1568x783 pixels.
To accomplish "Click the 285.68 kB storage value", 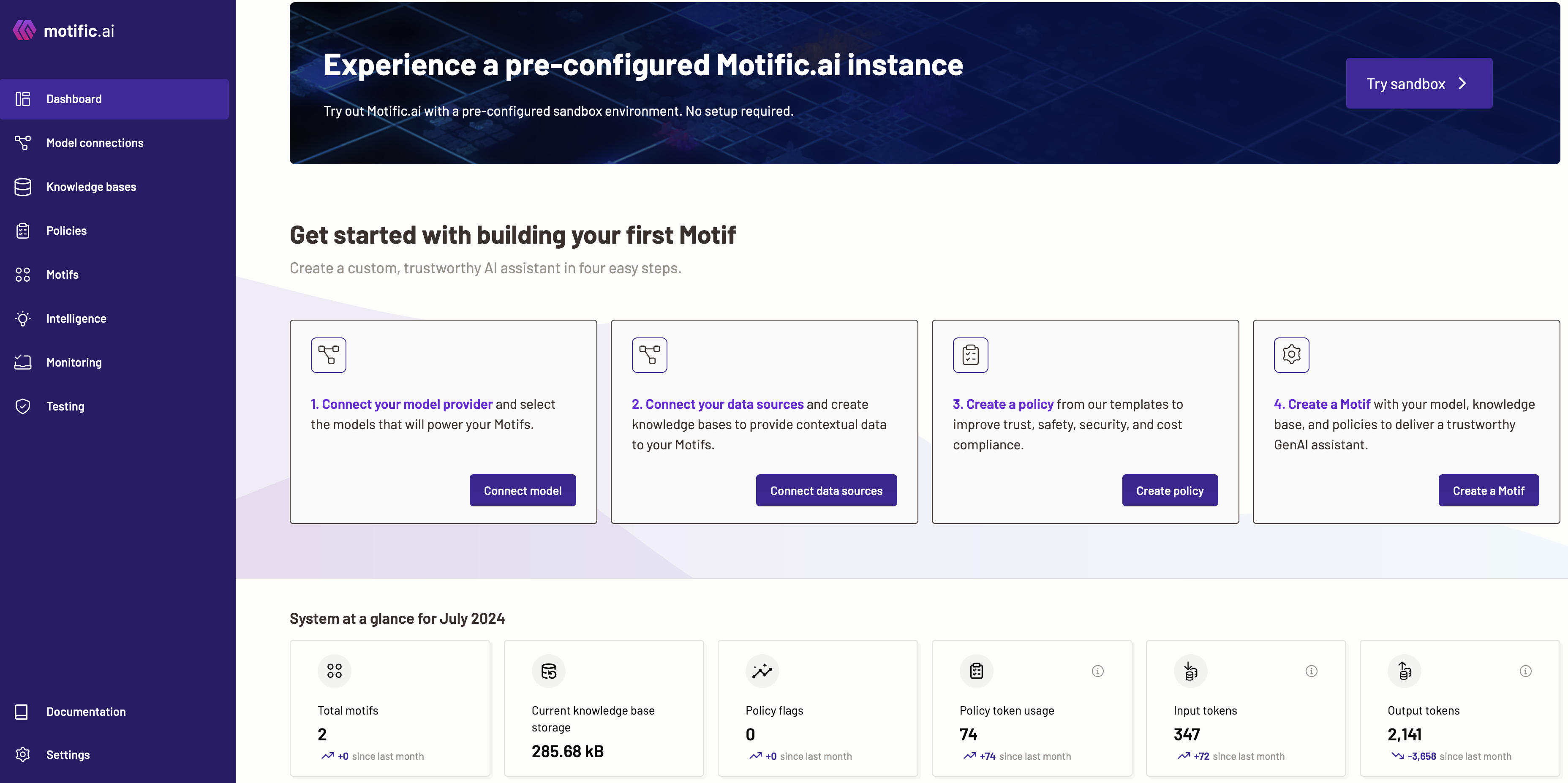I will pos(567,751).
